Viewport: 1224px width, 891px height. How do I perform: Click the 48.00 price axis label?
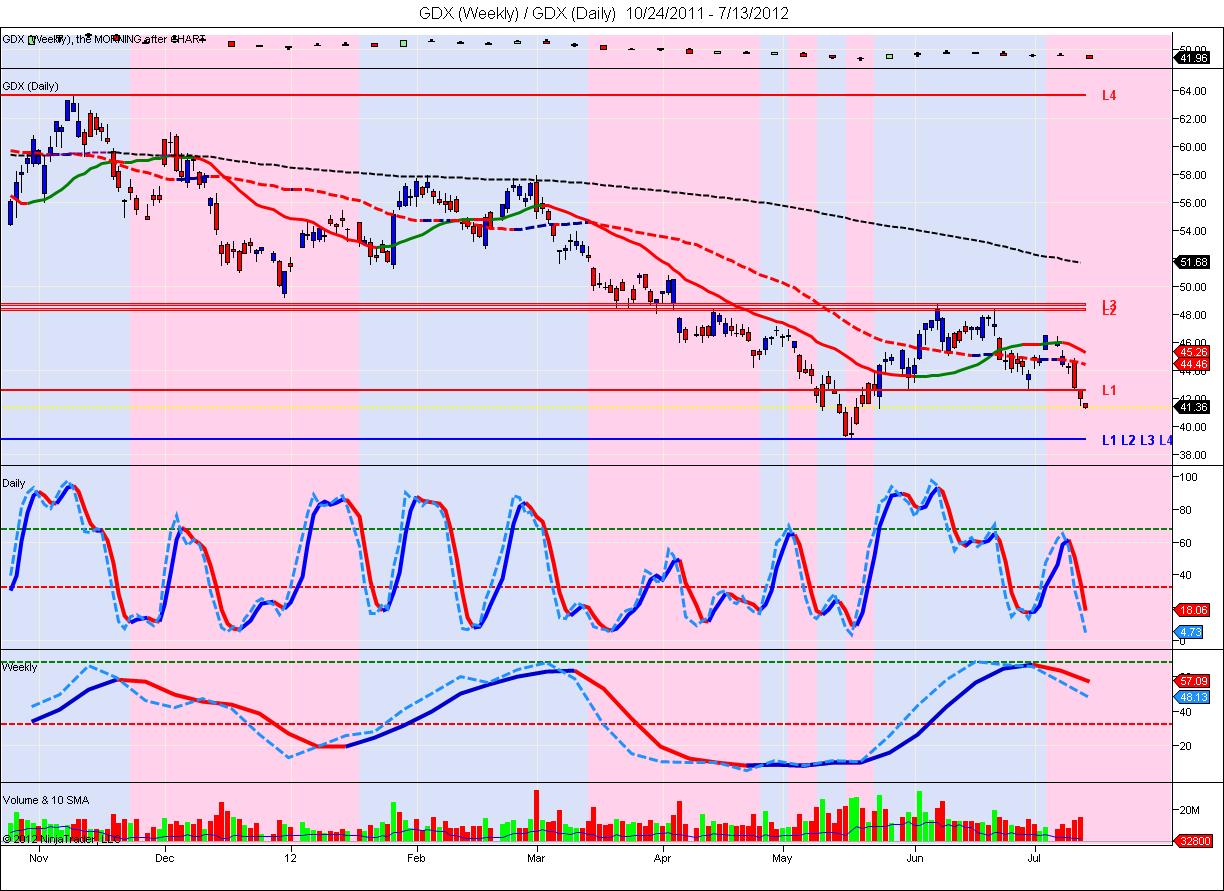[1194, 314]
